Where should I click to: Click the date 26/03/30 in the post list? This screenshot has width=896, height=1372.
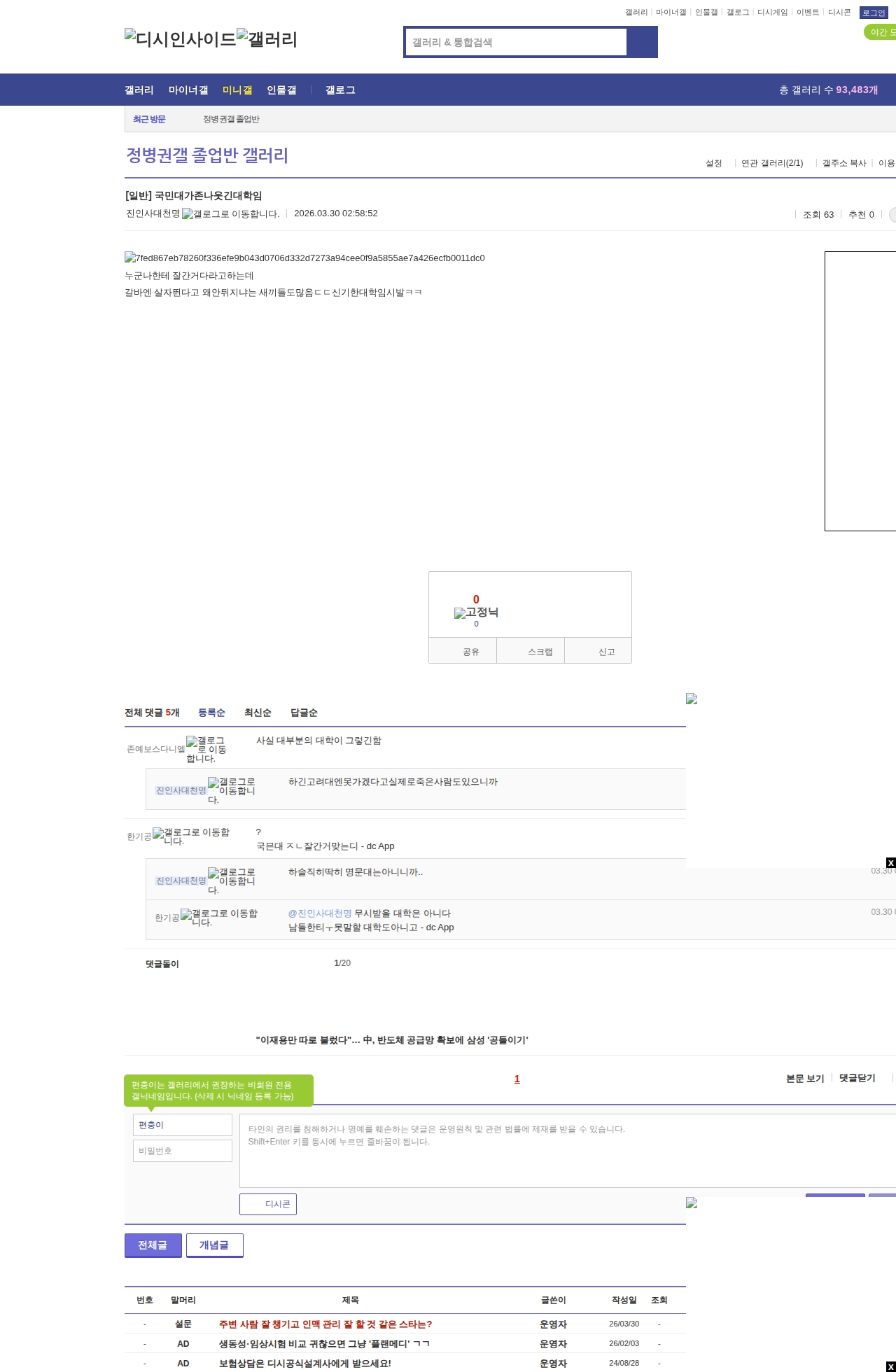(x=624, y=1324)
